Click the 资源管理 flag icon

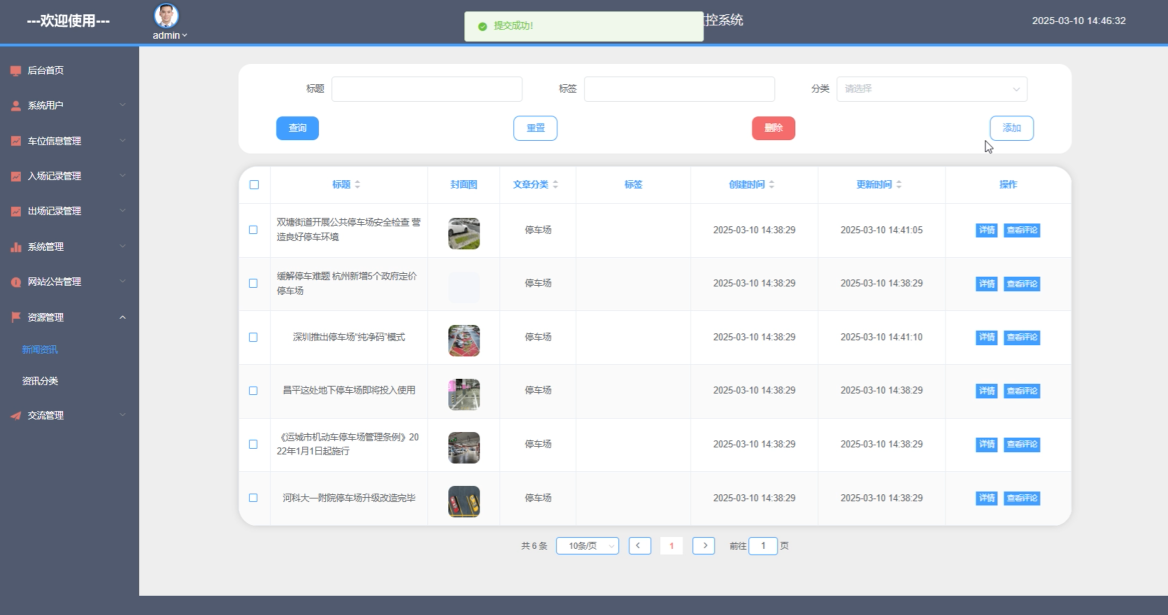click(x=16, y=317)
